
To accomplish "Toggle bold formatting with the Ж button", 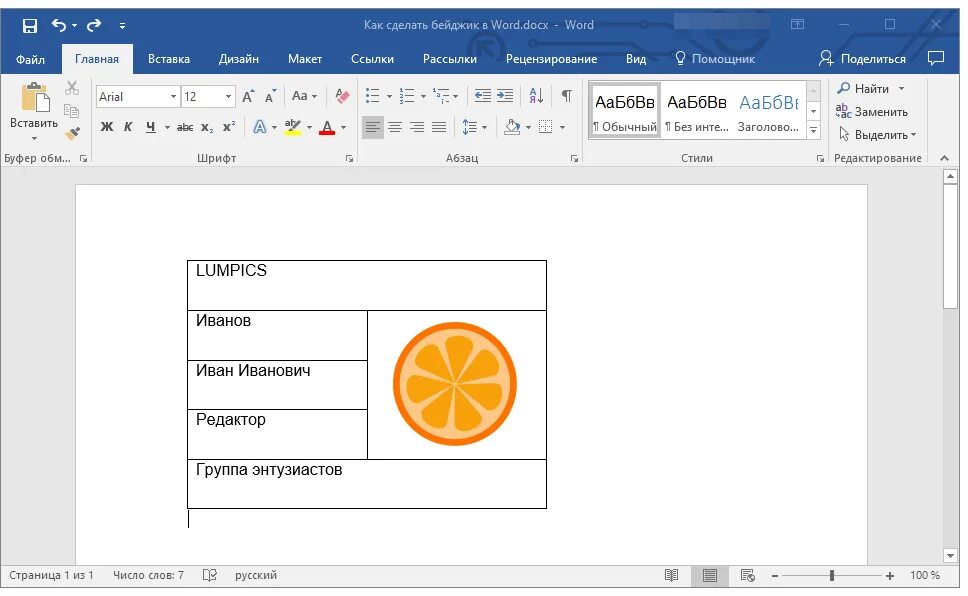I will pos(107,127).
